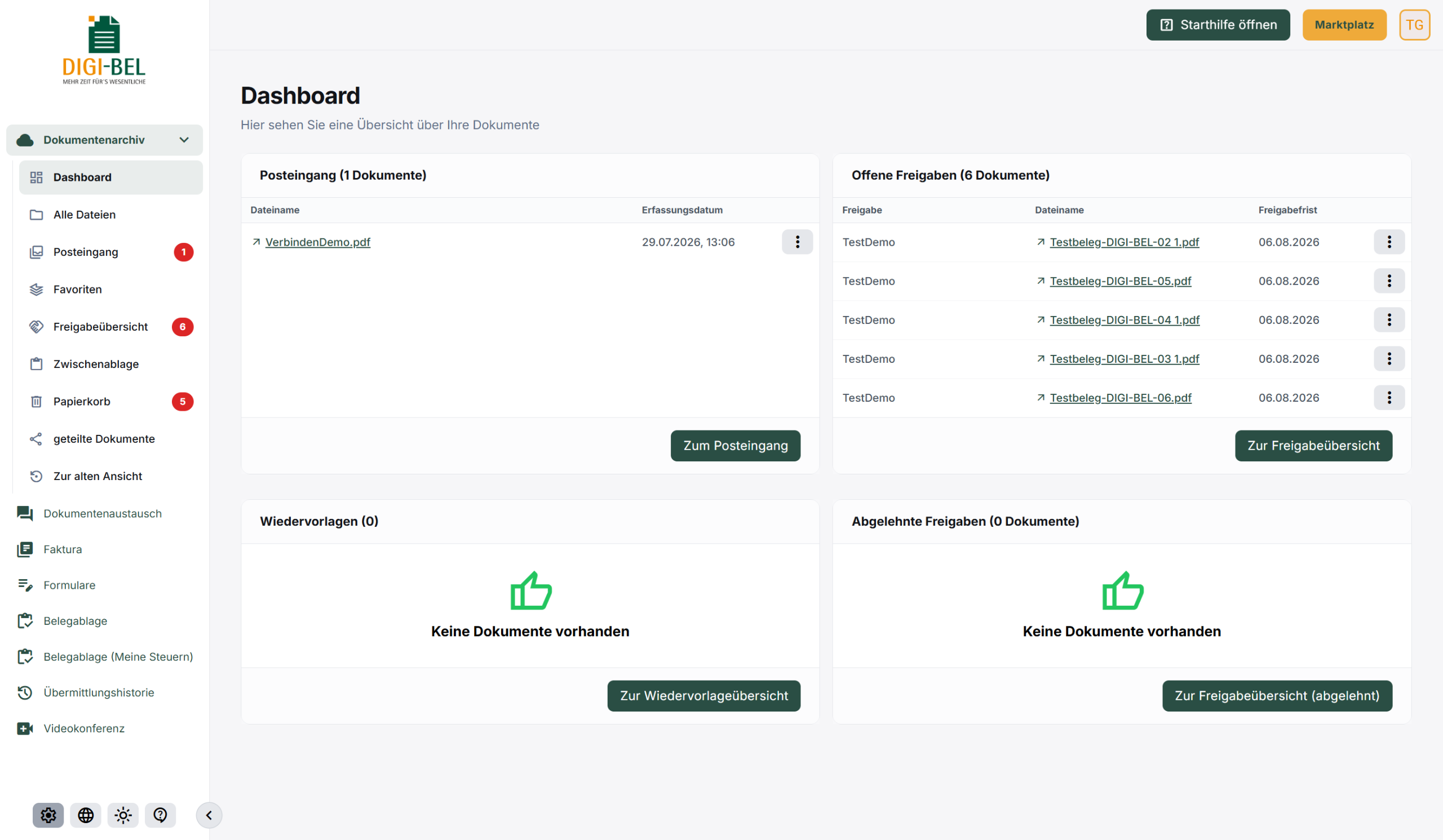Screen dimensions: 1443x840
Task: Click the Posteingang inbox tray icon
Action: pos(36,252)
